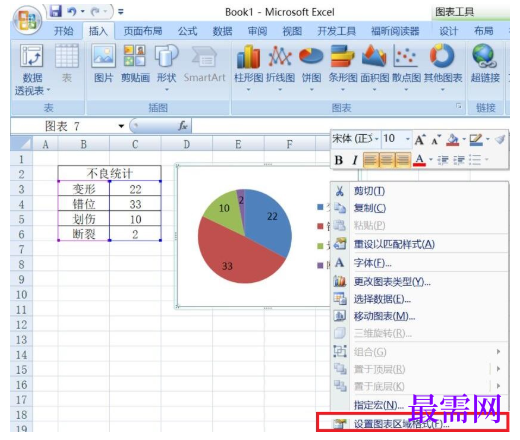Insert a line chart (折线图)
Image resolution: width=520 pixels, height=440 pixels.
tap(280, 68)
